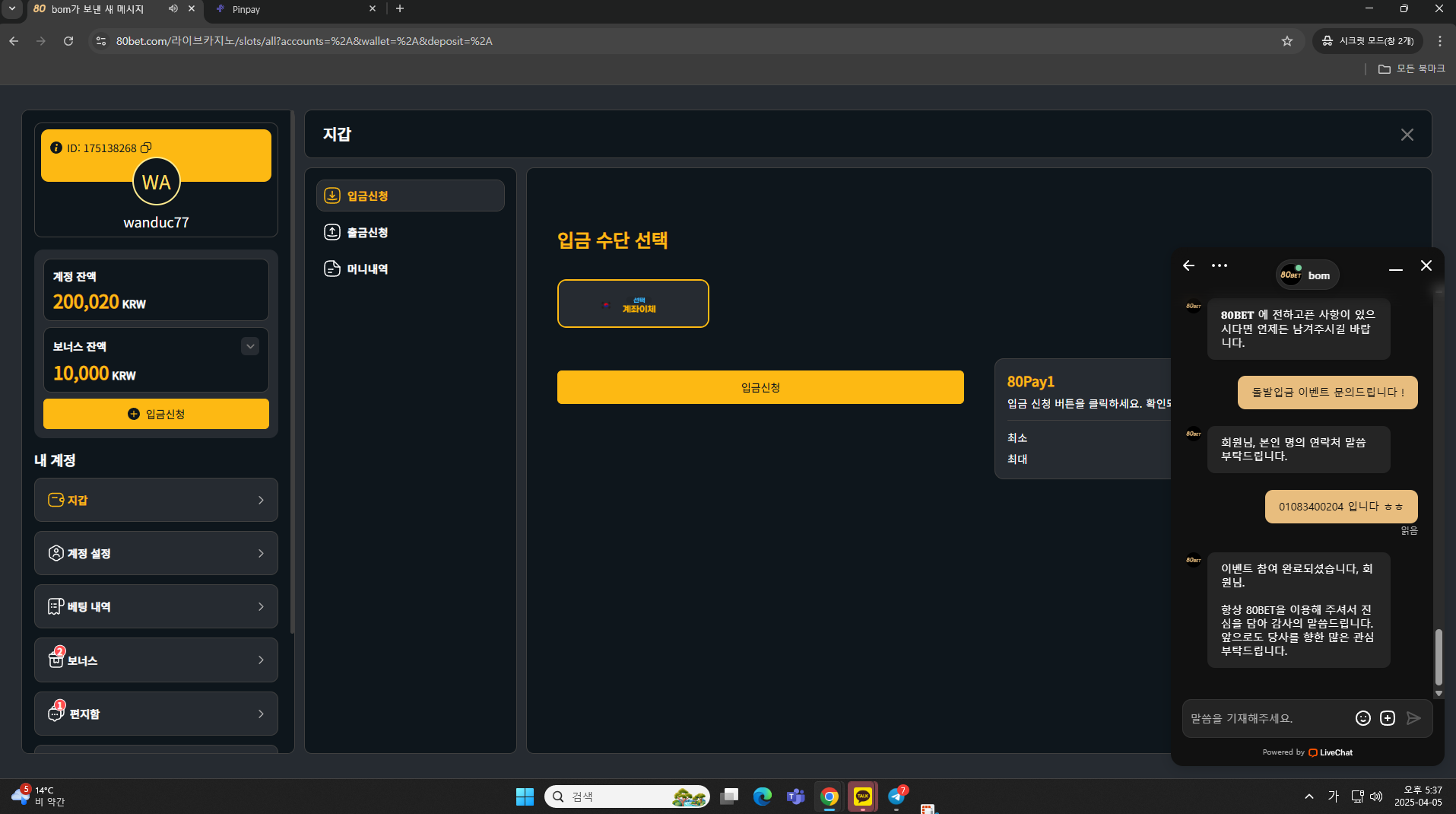Click the yellow 입금신청 button in sidebar

(x=156, y=414)
